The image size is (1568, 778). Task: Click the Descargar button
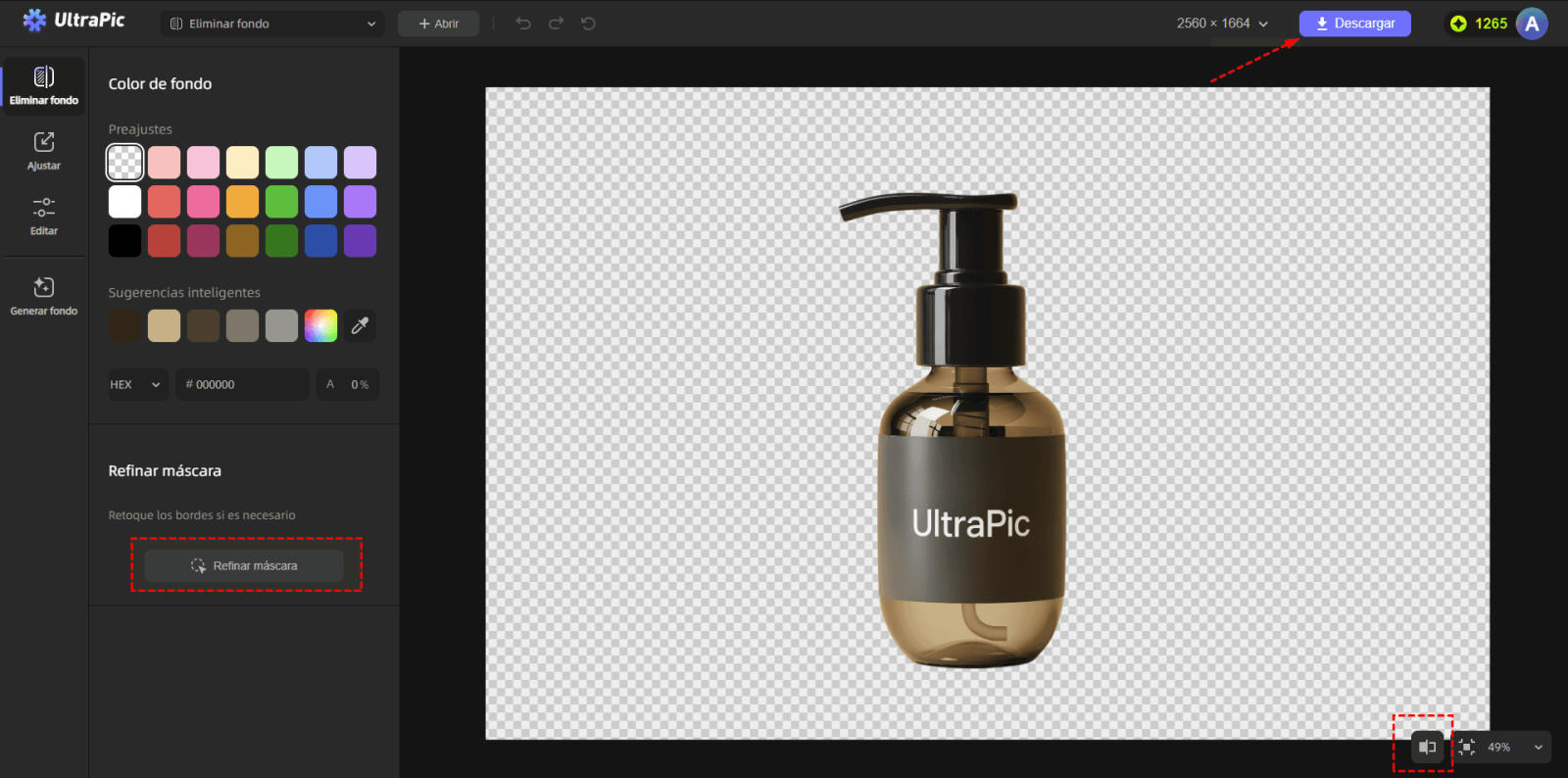[1355, 24]
